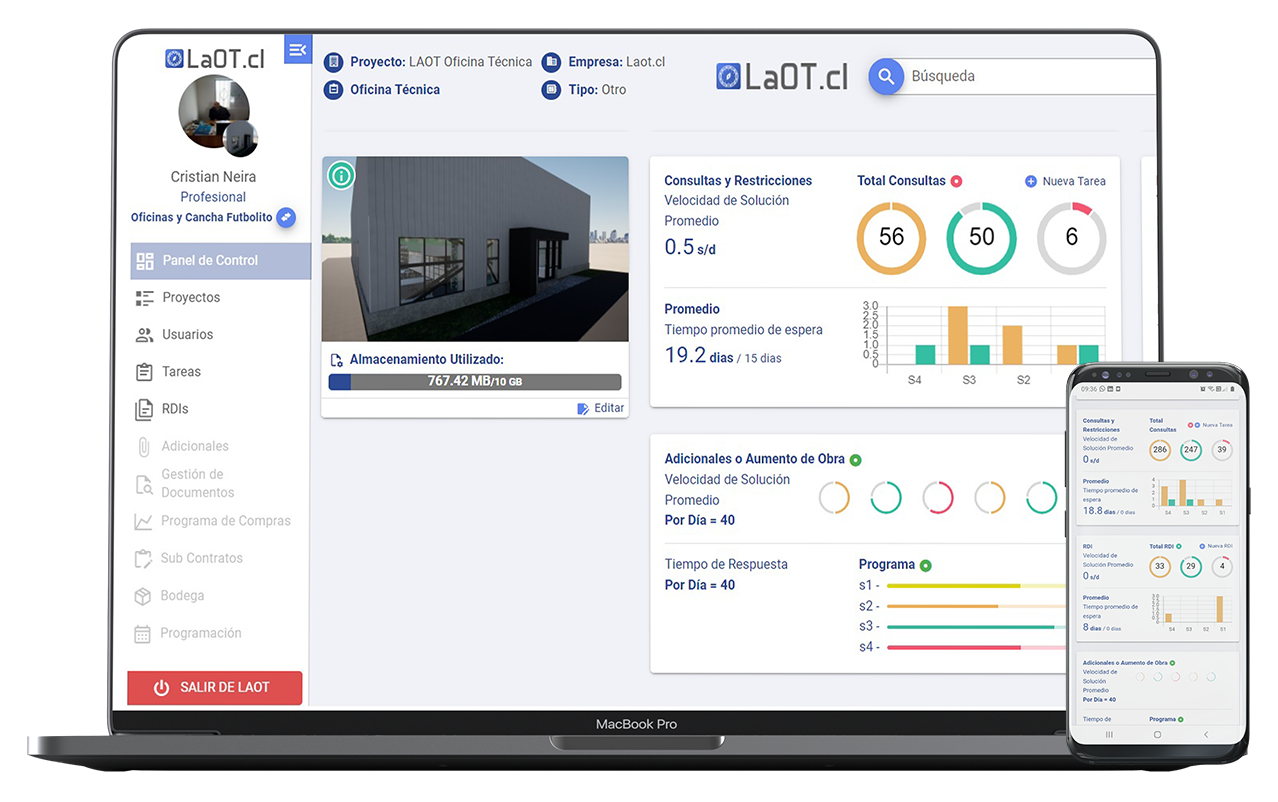The height and width of the screenshot is (802, 1278).
Task: Click the edit icon beside Oficinas y Cancha Futbolito
Action: (x=286, y=217)
